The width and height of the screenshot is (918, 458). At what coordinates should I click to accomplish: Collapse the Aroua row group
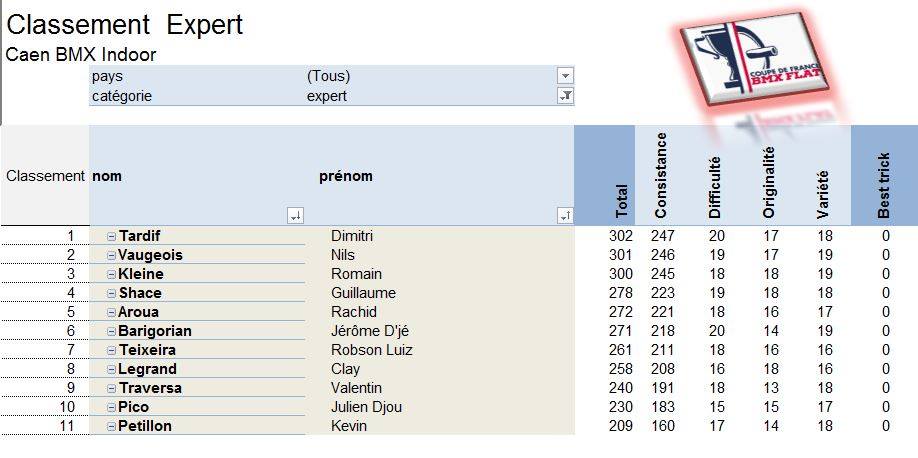click(x=111, y=312)
